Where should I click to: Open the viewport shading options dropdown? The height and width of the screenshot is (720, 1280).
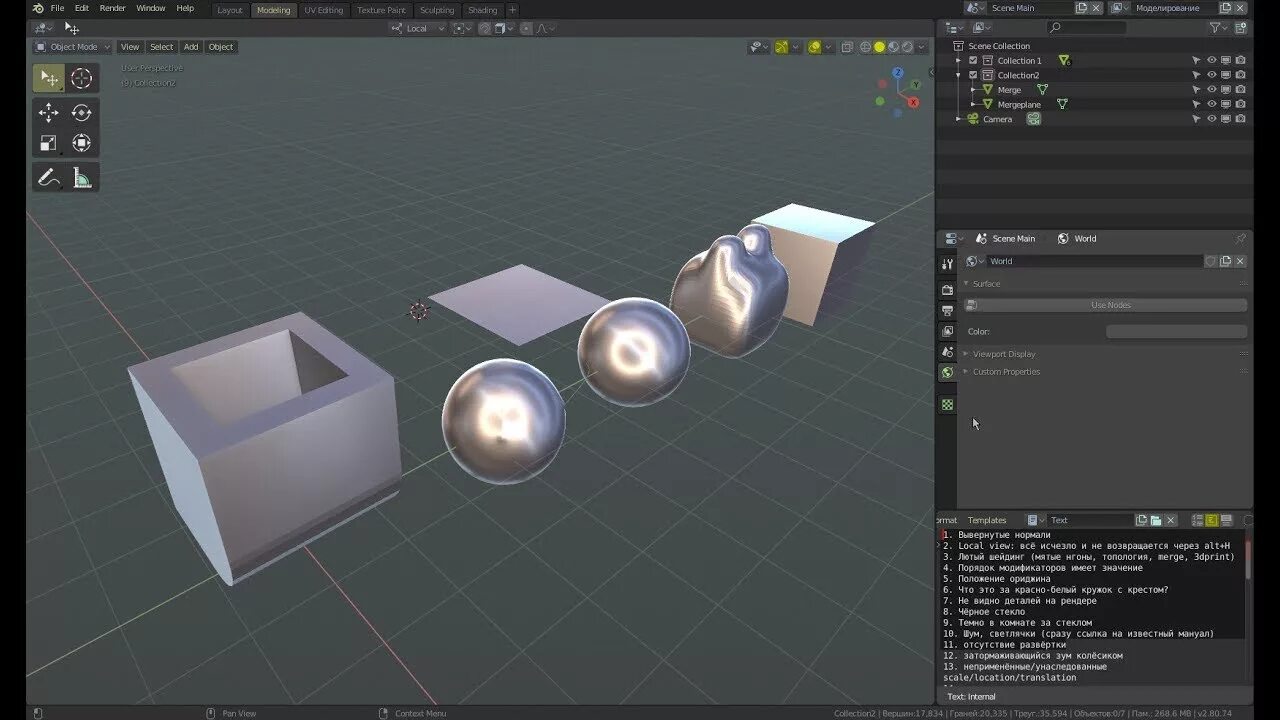(921, 47)
